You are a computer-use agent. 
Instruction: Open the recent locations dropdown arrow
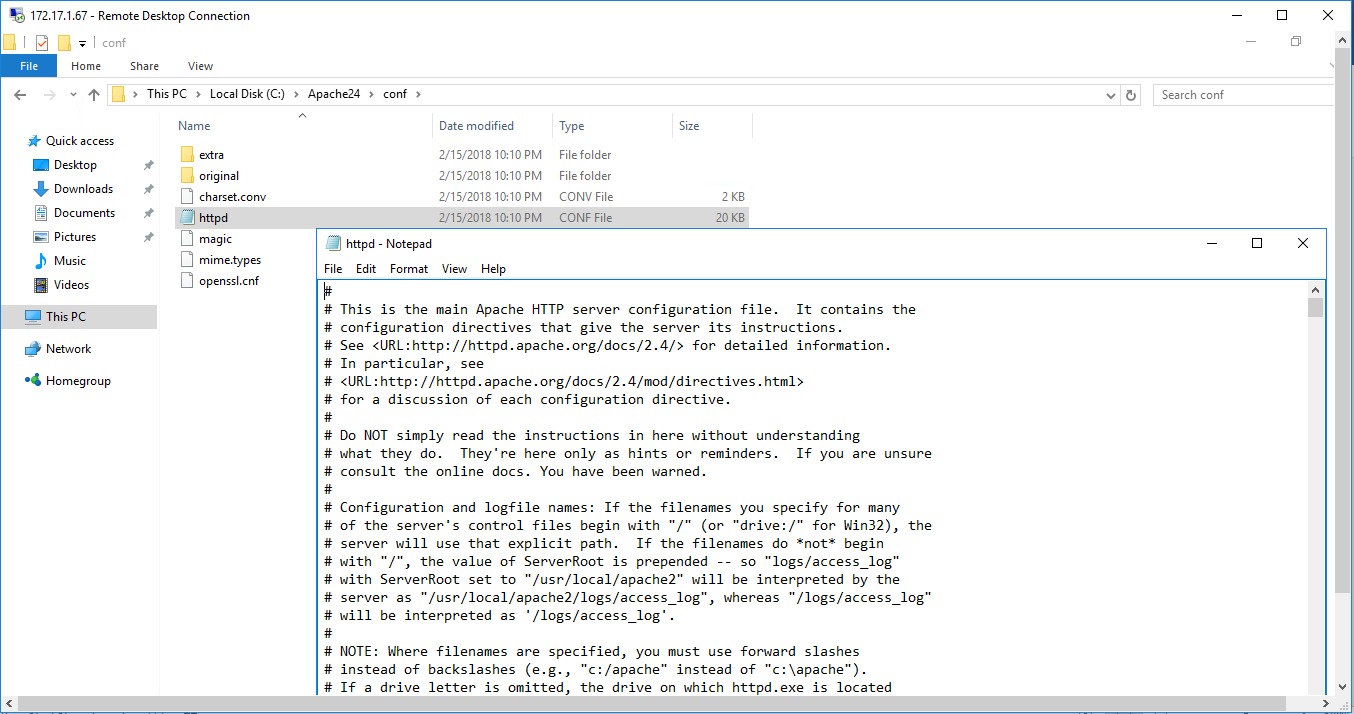tap(73, 95)
